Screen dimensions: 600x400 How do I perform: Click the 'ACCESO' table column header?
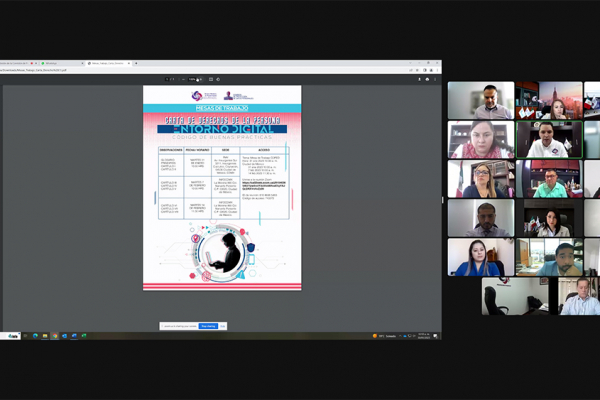(x=264, y=150)
